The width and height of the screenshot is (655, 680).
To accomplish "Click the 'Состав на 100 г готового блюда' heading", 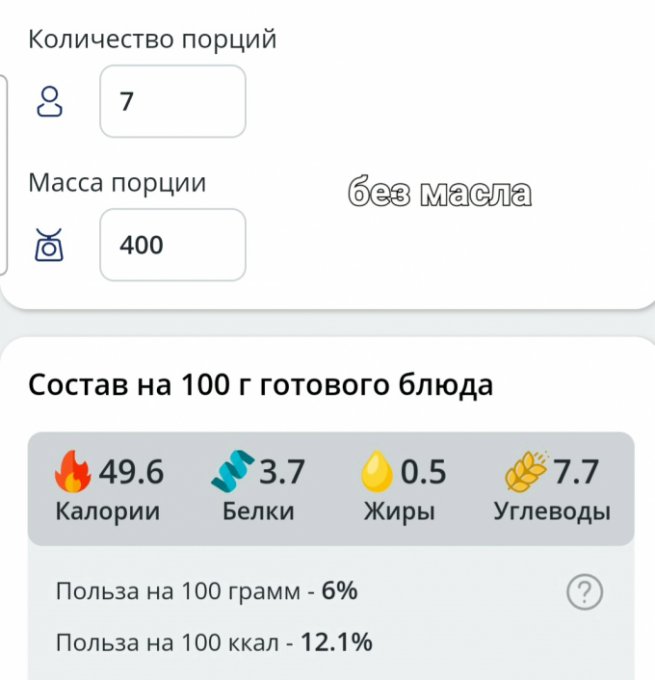I will (x=260, y=385).
